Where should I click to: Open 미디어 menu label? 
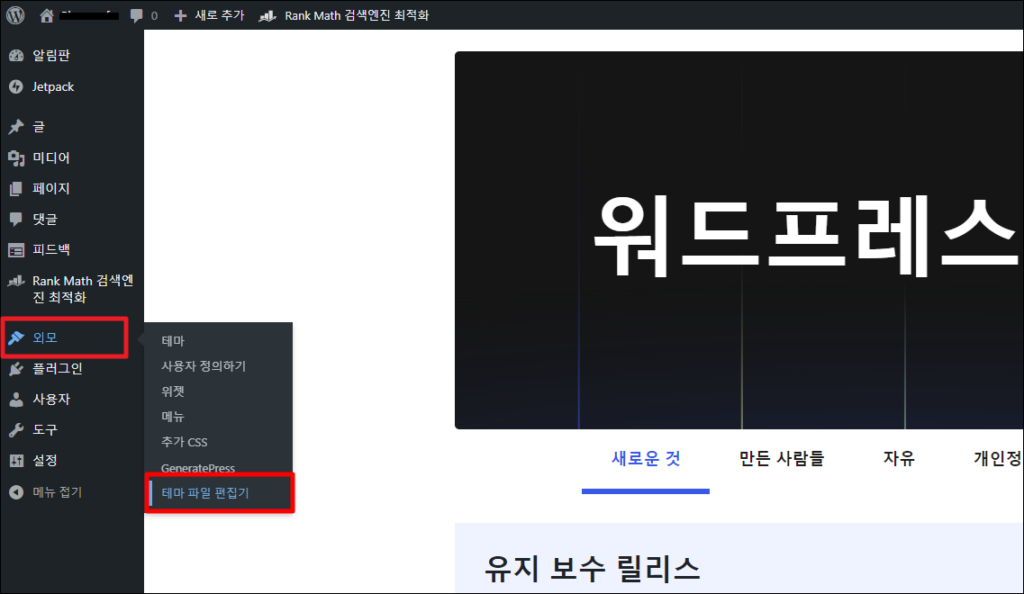51,157
